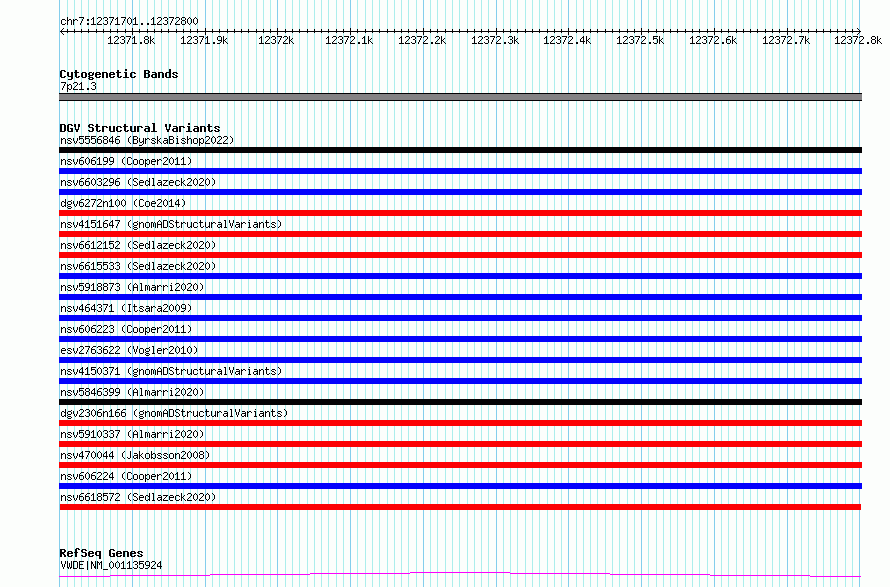The image size is (890, 587).
Task: Click the 12372.7k ruler tick label
Action: pos(786,40)
